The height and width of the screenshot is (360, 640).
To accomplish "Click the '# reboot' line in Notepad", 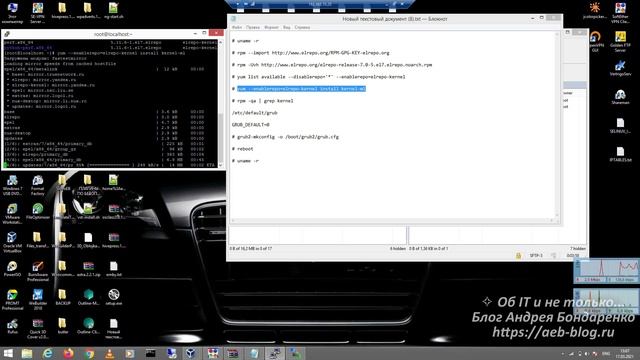I will click(242, 149).
